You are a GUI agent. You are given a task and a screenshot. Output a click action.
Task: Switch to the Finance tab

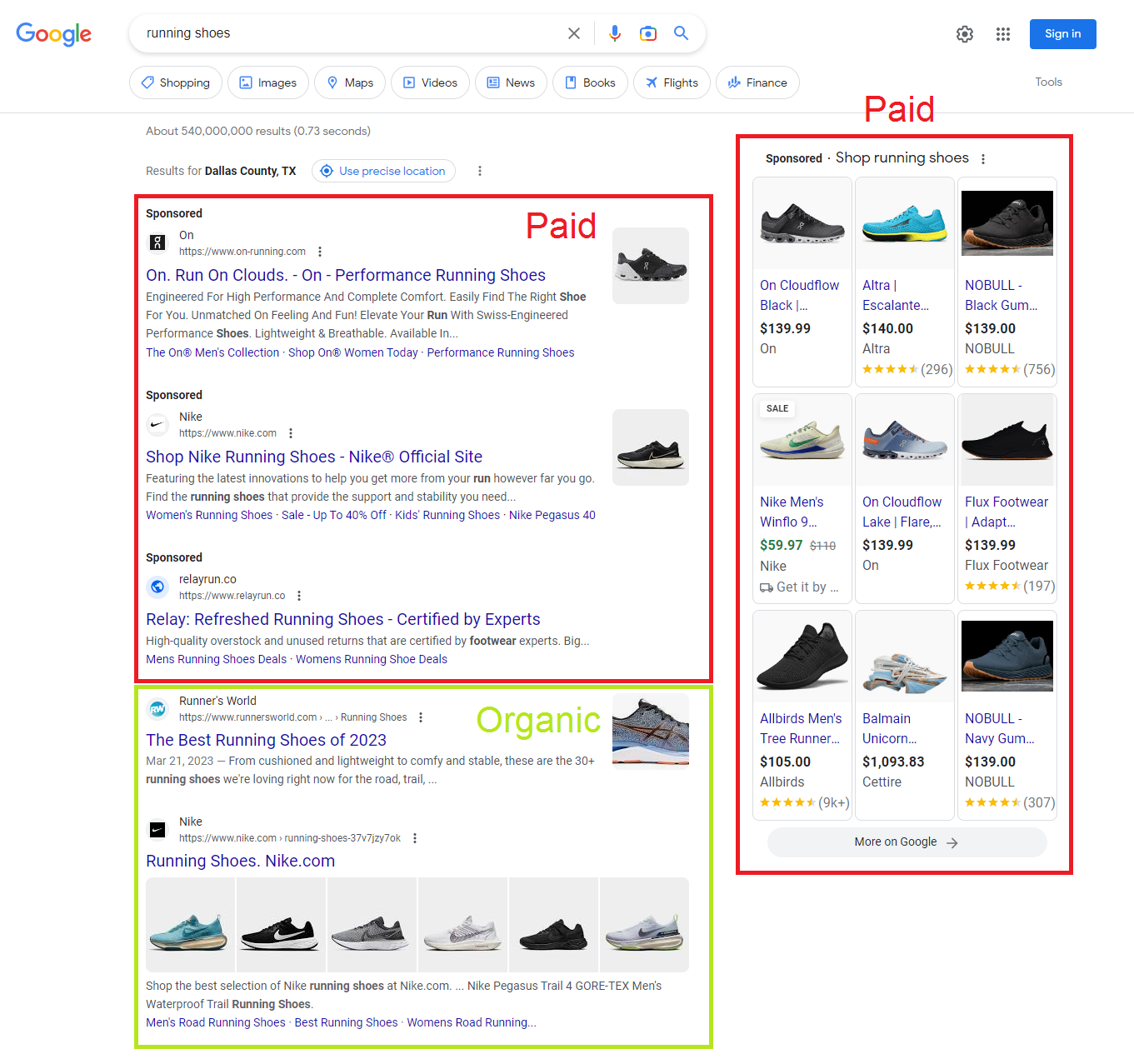coord(757,82)
